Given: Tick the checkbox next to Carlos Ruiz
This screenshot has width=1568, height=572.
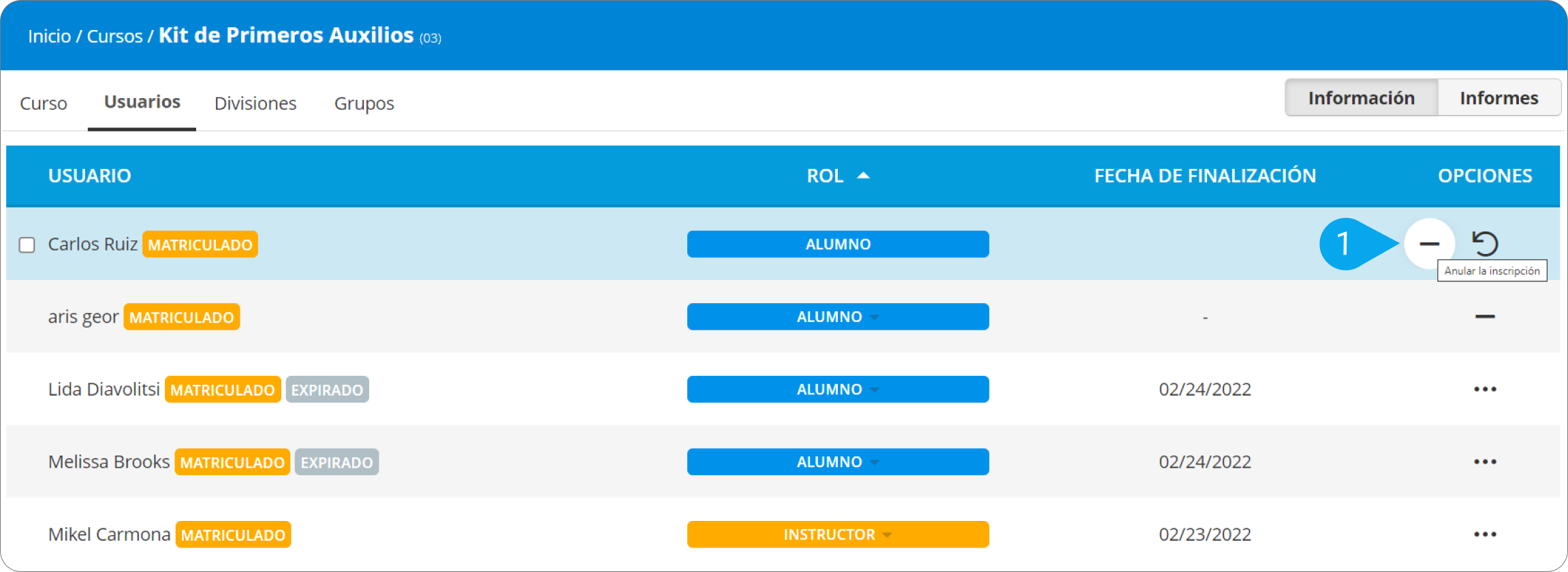Looking at the screenshot, I should pos(27,244).
